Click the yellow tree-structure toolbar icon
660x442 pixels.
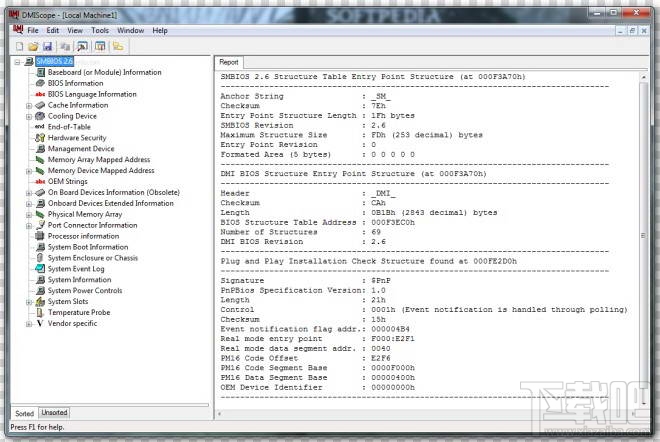click(x=118, y=46)
